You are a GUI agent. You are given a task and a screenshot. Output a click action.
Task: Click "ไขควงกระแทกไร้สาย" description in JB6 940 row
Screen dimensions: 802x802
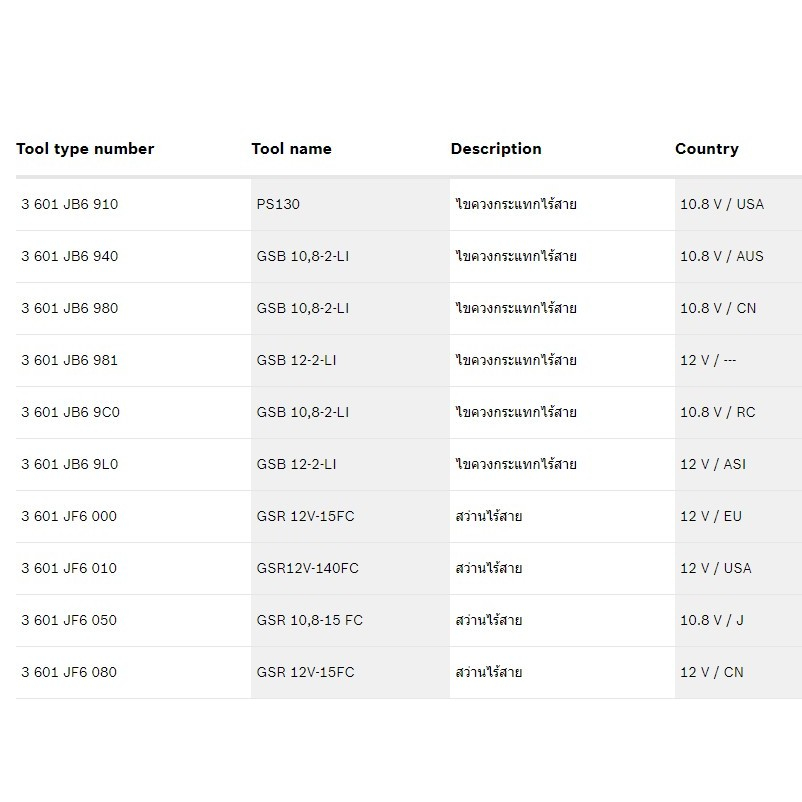(x=516, y=256)
